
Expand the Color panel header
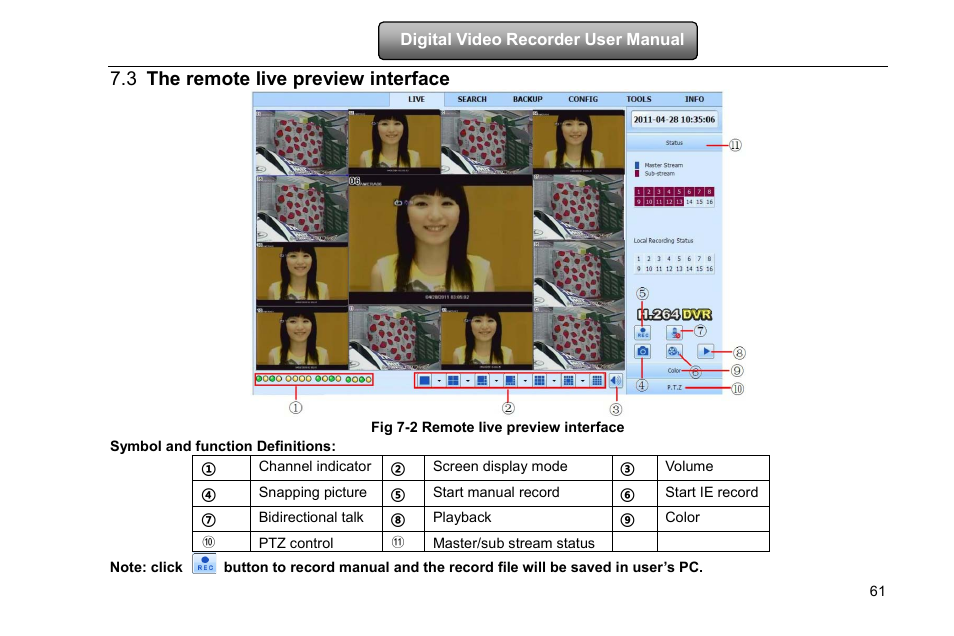pos(674,371)
